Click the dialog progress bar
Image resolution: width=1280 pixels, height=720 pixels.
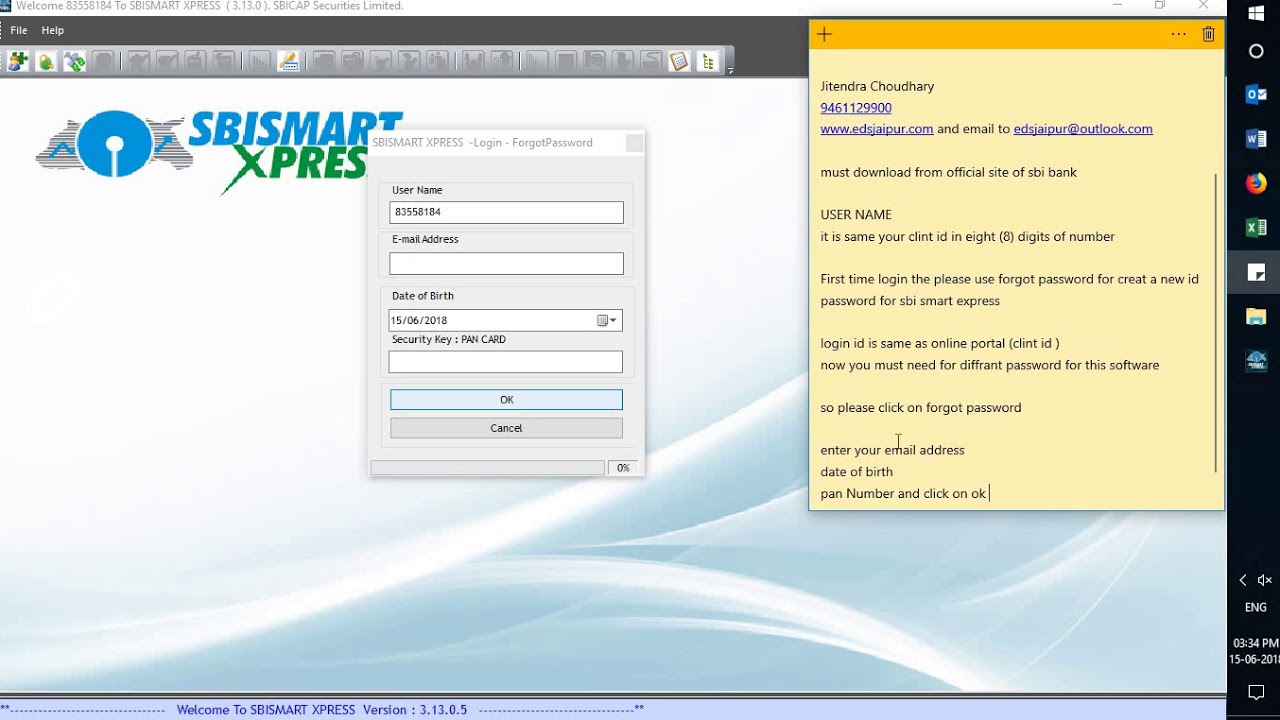(x=487, y=468)
